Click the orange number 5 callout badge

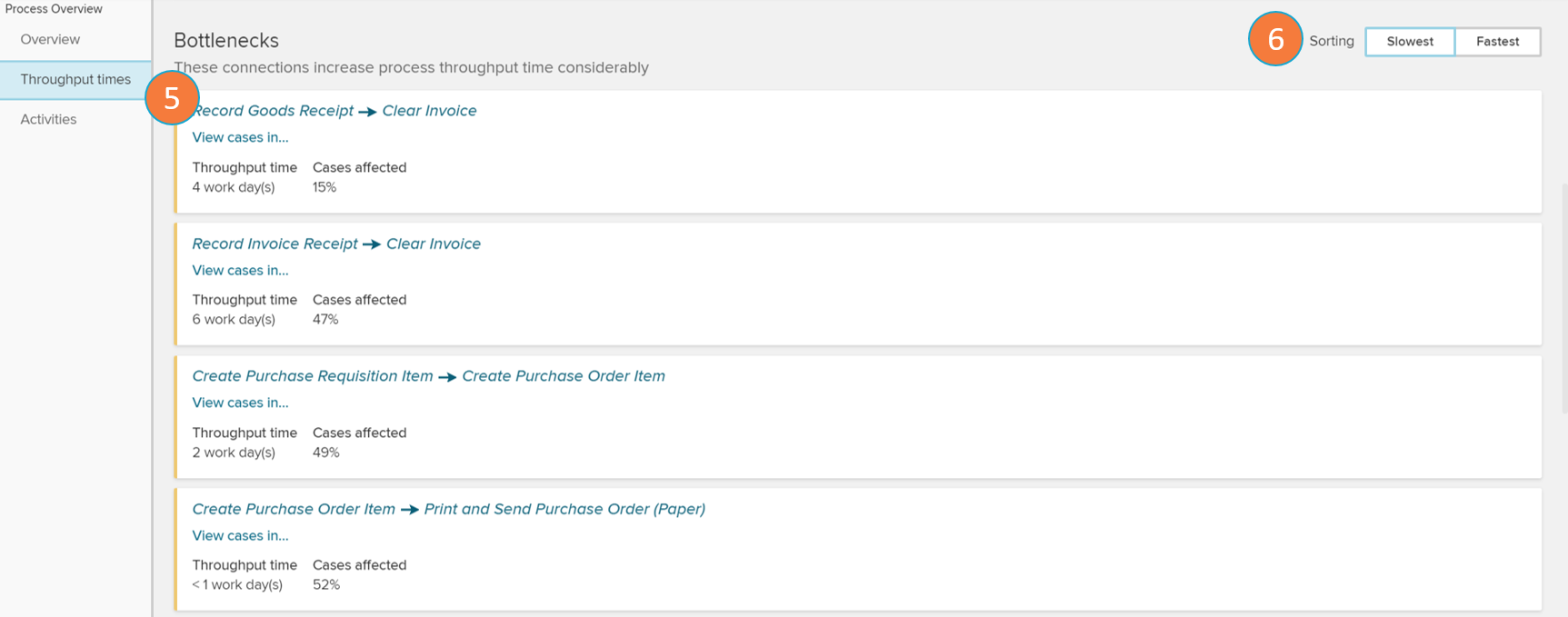[172, 97]
